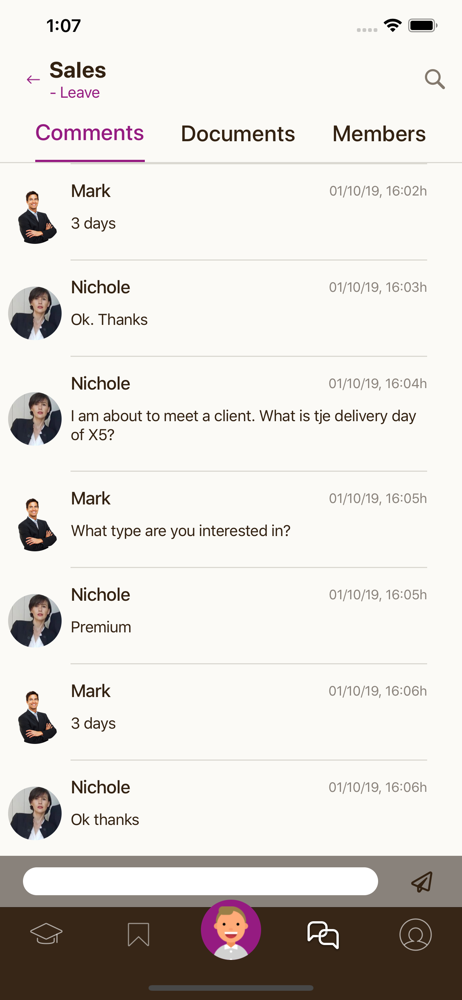462x1000 pixels.
Task: Tap the Leave link under Sales
Action: click(75, 93)
